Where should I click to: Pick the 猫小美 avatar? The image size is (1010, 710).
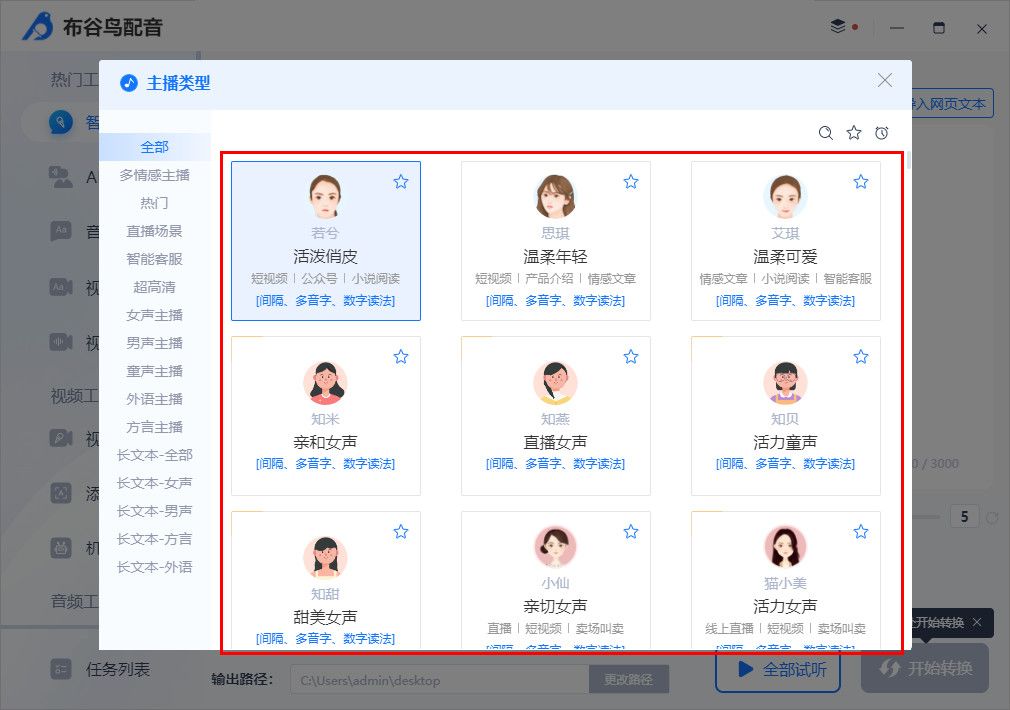tap(785, 547)
